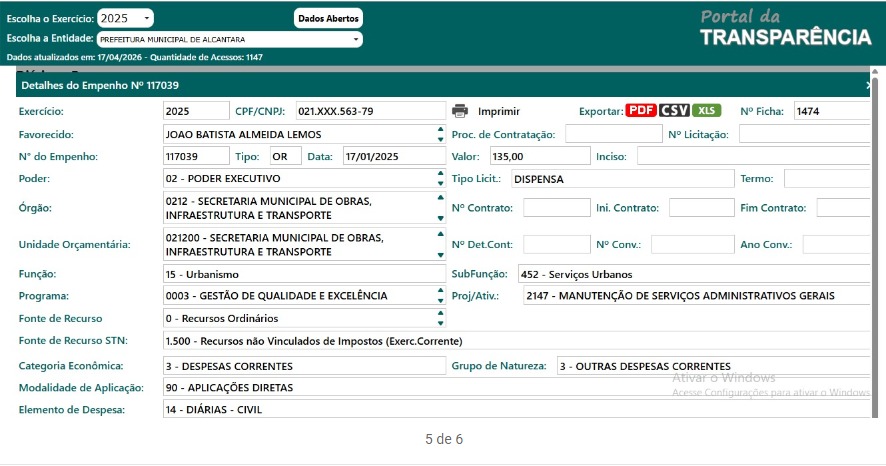Open the Exercício year dropdown showing 2025
Image resolution: width=886 pixels, height=466 pixels.
[x=126, y=19]
